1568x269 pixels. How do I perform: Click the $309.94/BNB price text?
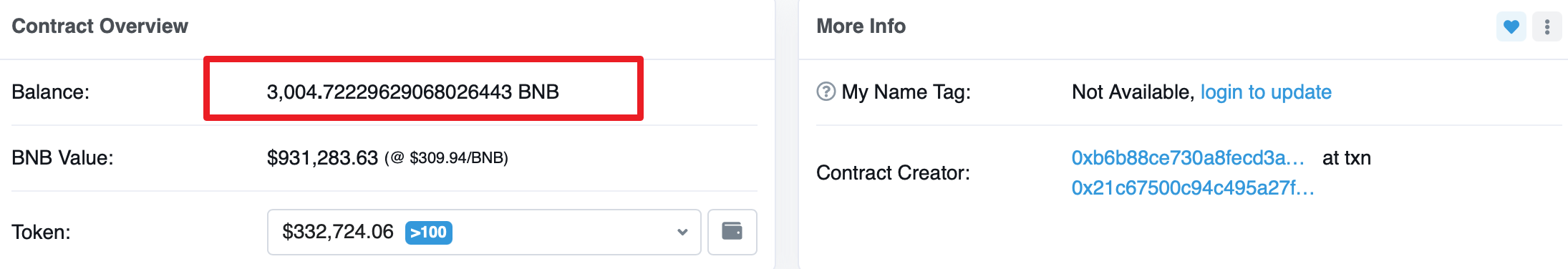(458, 158)
